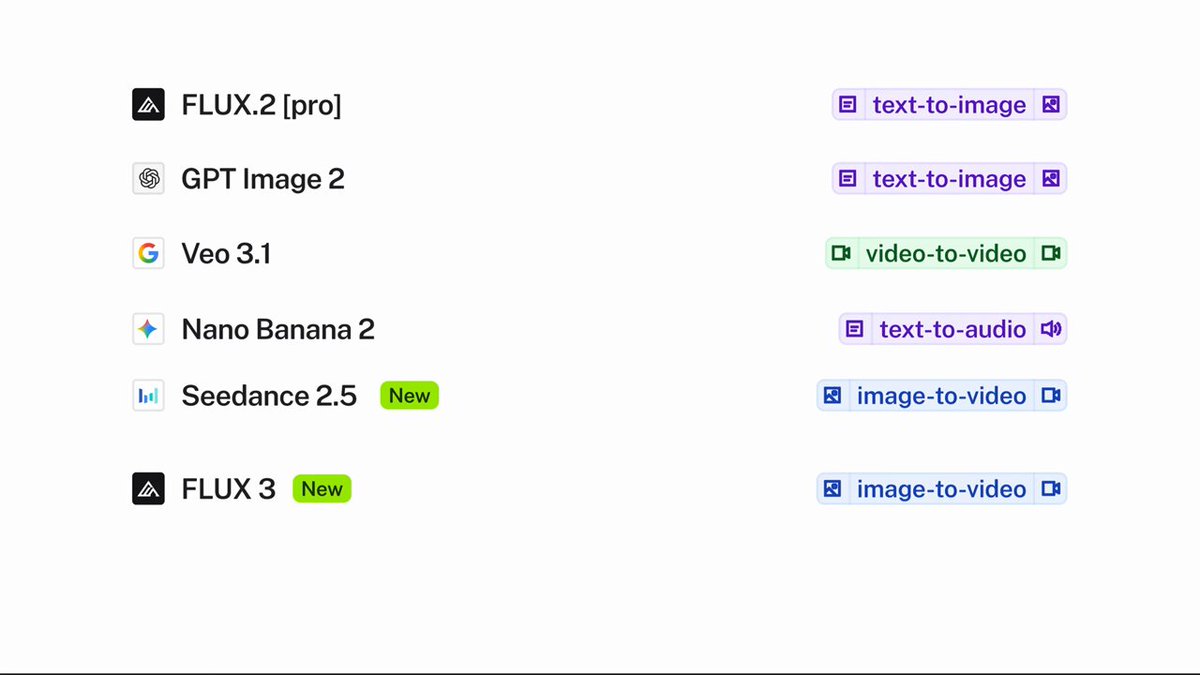
Task: Click the left camera icon in video-to-video tag
Action: coord(841,254)
